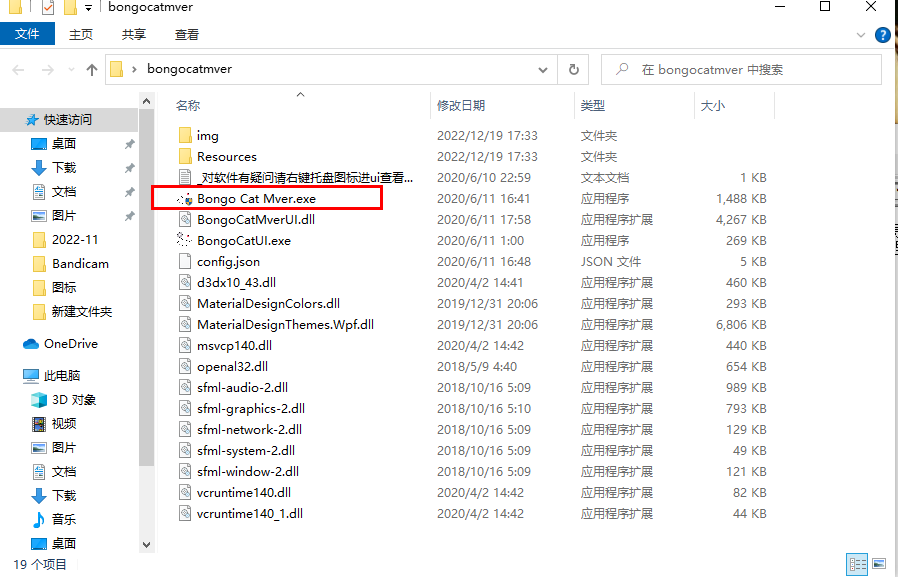The image size is (898, 577).
Task: Go up one folder level with up arrow
Action: pos(92,70)
